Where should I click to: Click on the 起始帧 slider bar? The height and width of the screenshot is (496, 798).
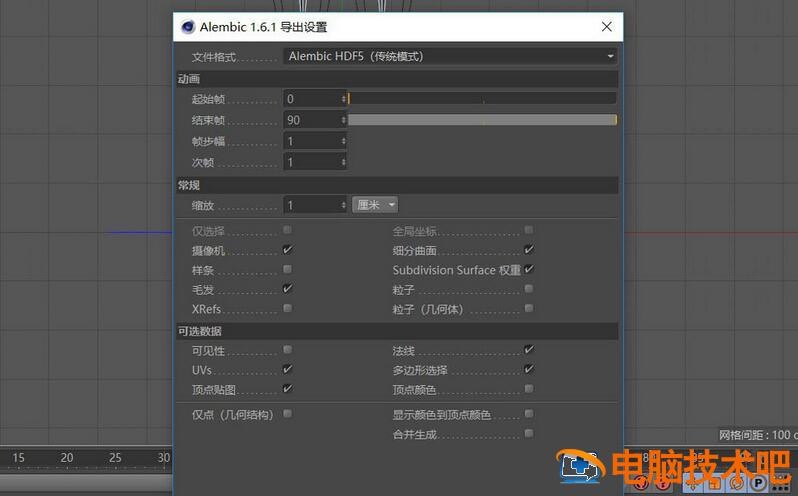[482, 98]
